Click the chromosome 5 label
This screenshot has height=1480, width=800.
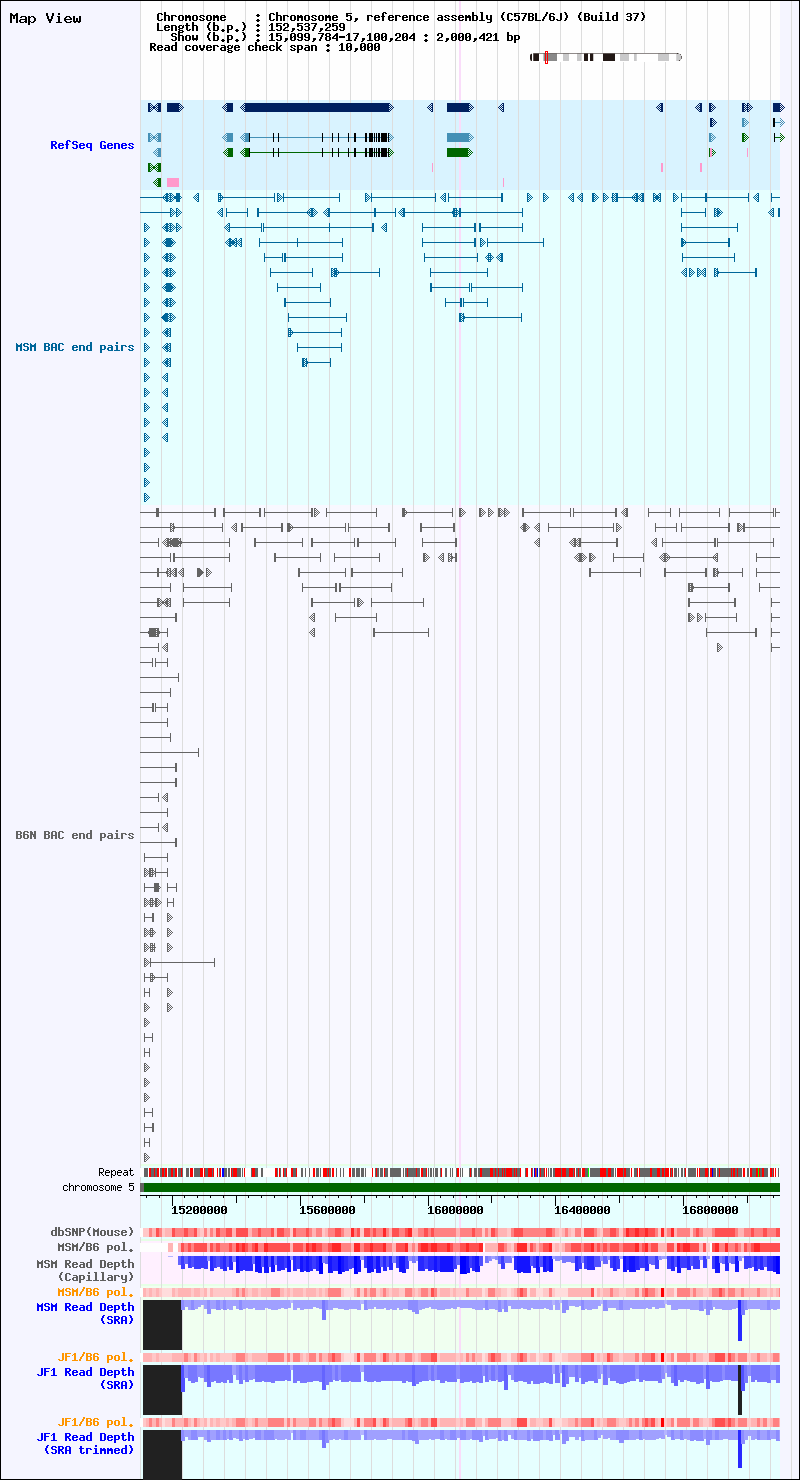click(x=98, y=1187)
